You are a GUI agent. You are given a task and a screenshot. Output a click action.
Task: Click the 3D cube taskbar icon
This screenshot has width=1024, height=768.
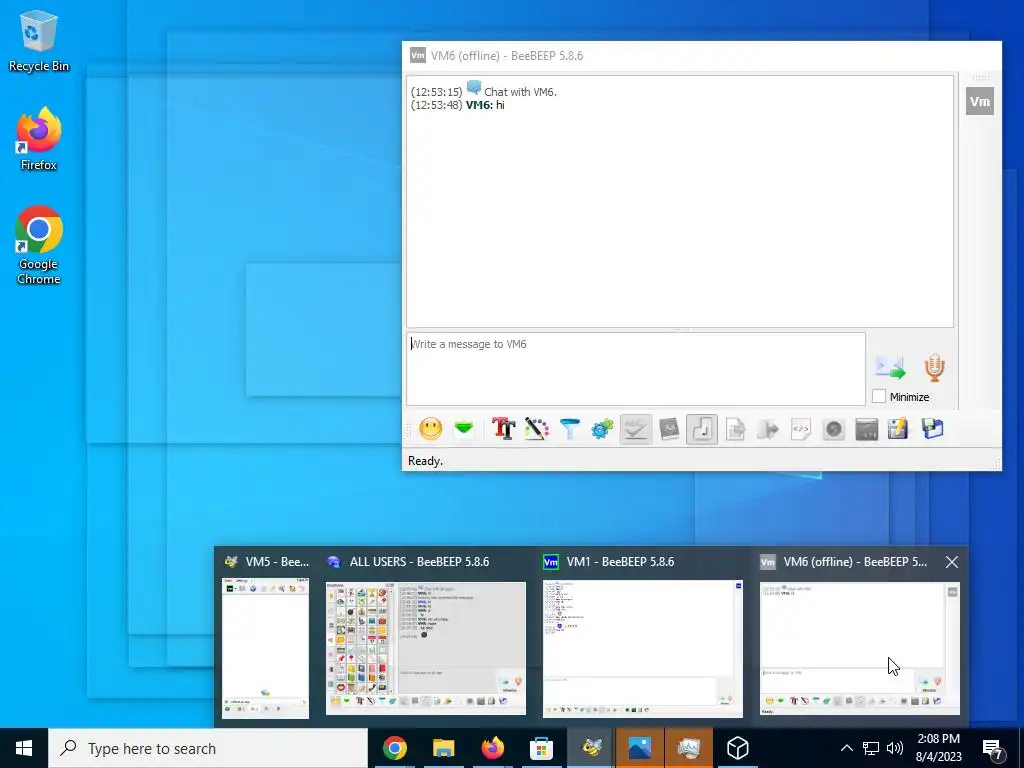coord(738,748)
